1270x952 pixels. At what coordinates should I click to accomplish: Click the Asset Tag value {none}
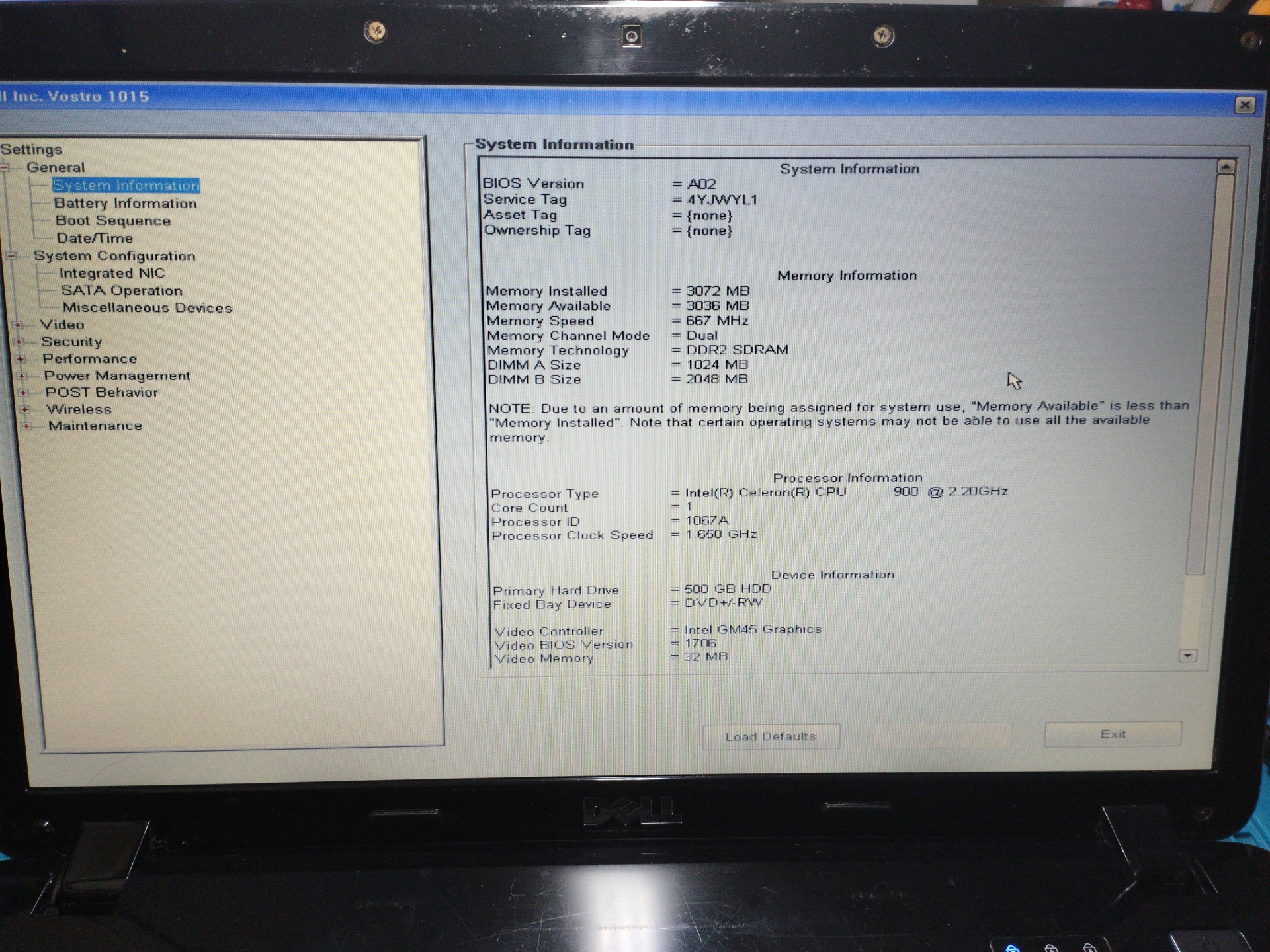(x=709, y=216)
